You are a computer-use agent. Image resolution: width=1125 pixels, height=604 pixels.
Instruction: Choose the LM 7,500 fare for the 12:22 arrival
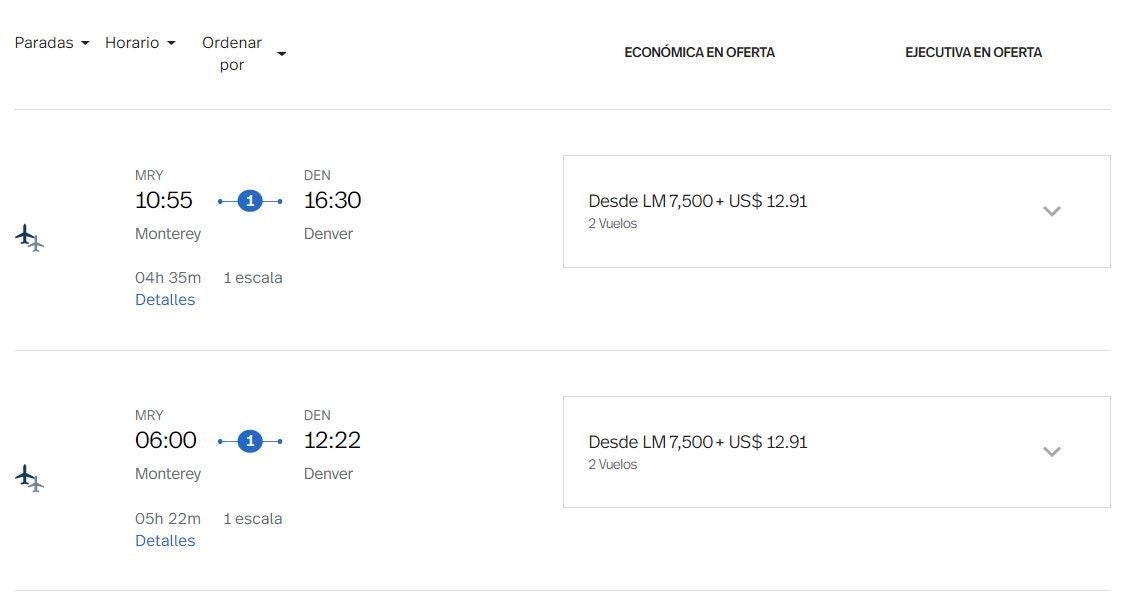697,442
